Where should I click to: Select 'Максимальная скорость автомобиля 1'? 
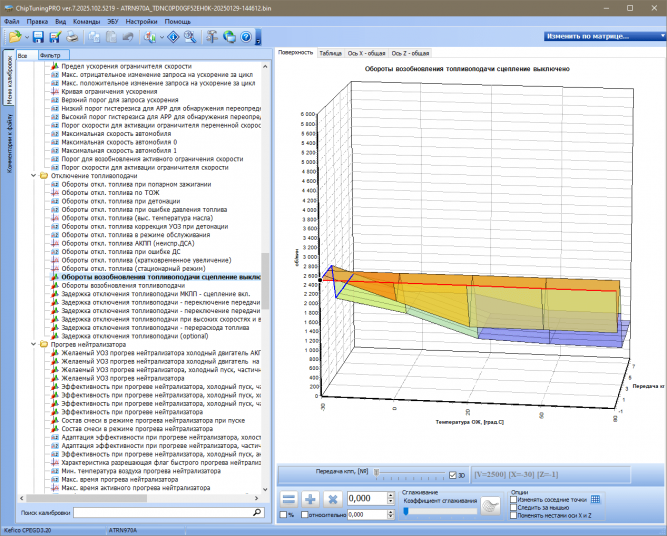coord(119,151)
